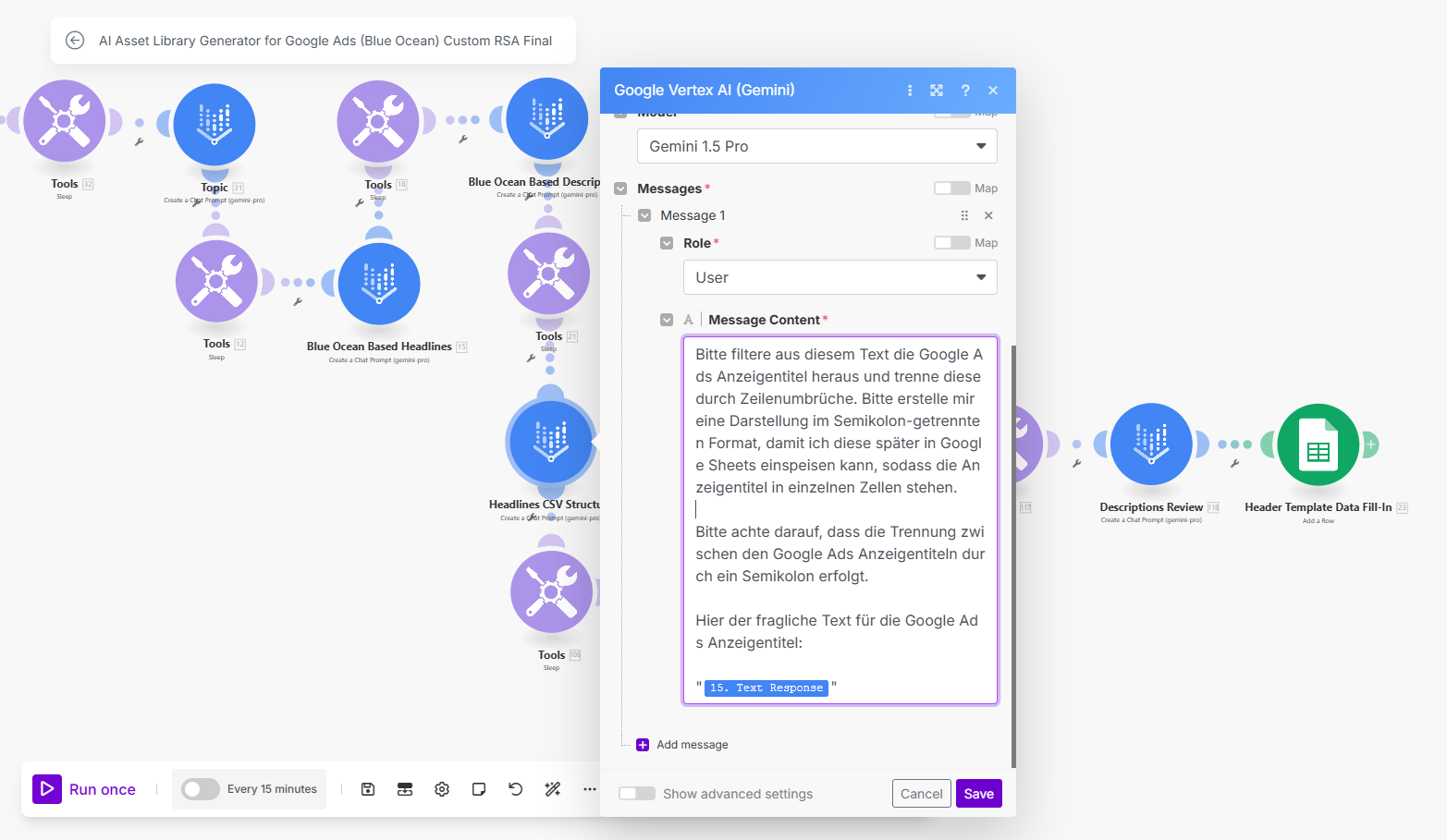Open the more options ellipsis in toolbar
This screenshot has height=840, width=1447.
point(590,789)
